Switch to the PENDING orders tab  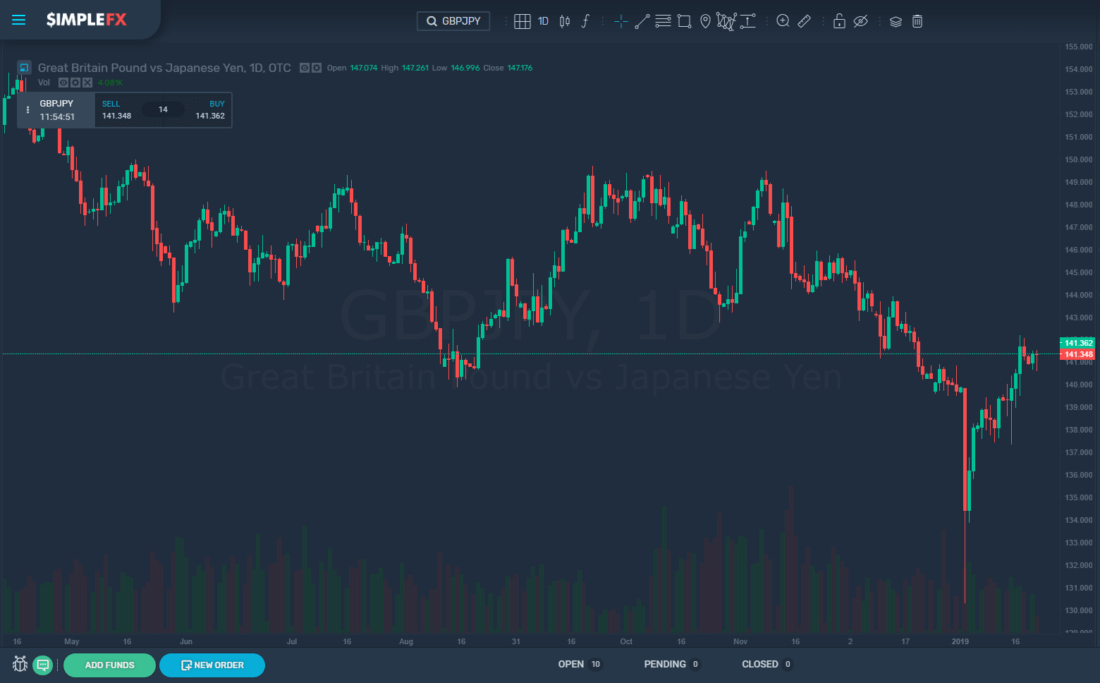click(x=662, y=663)
